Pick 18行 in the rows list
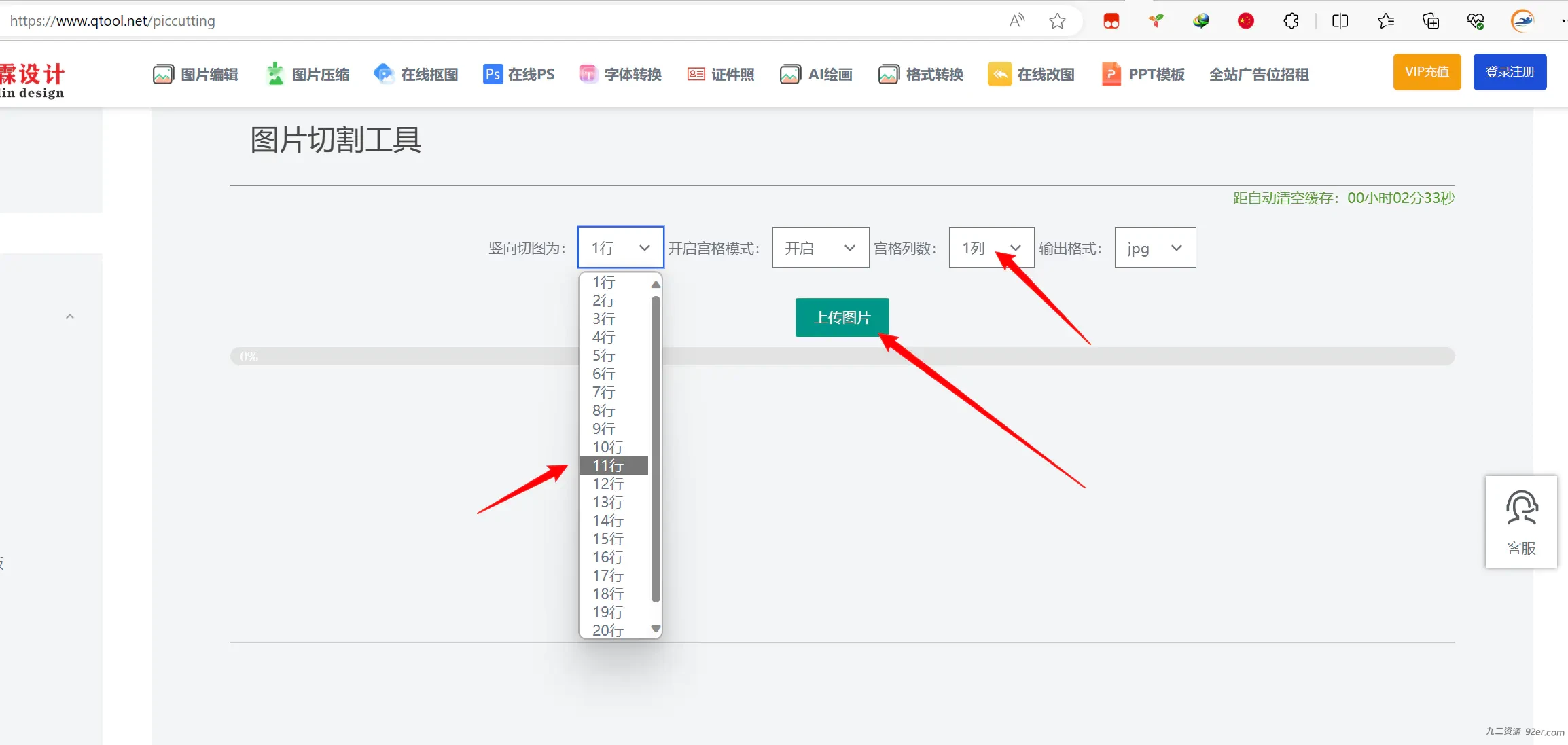Image resolution: width=1568 pixels, height=745 pixels. [x=614, y=594]
